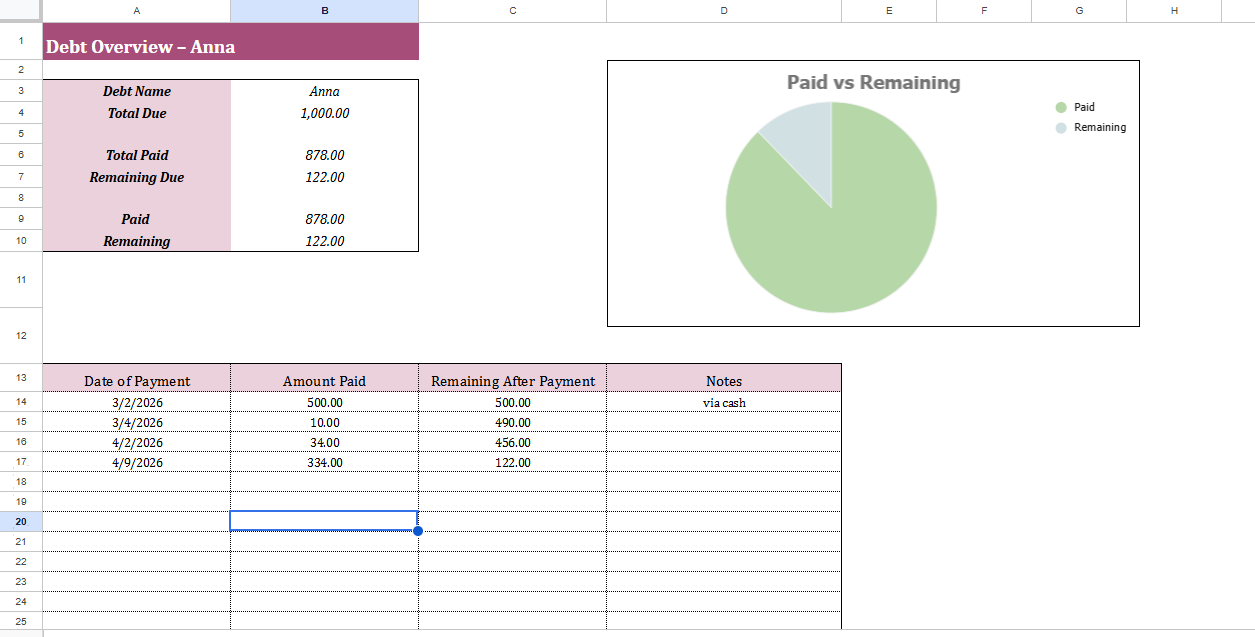Click the Remaining Due label cell
The width and height of the screenshot is (1255, 637).
137,178
